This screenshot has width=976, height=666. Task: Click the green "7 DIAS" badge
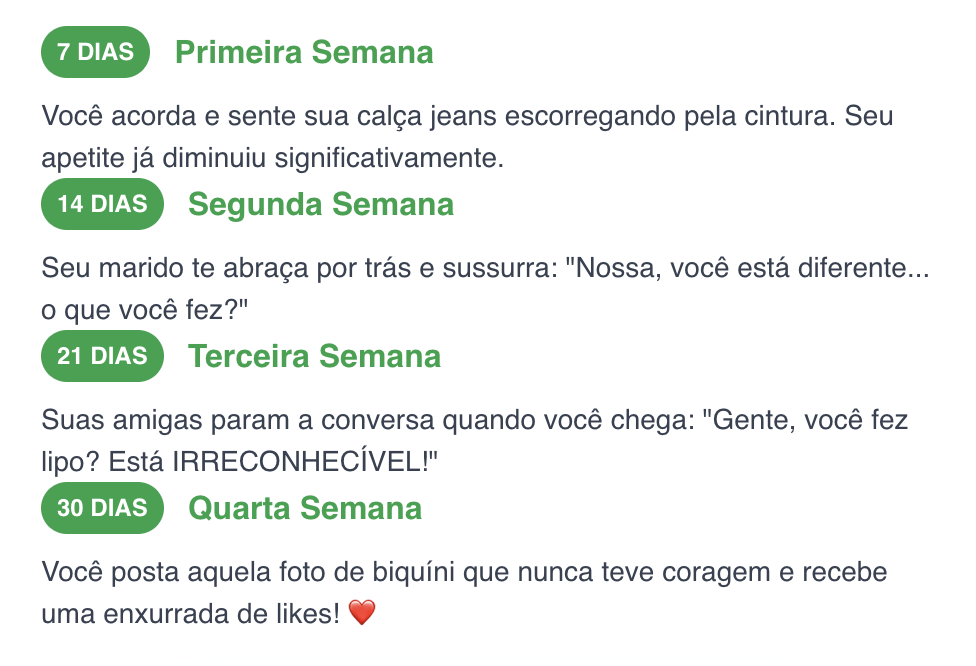tap(95, 52)
